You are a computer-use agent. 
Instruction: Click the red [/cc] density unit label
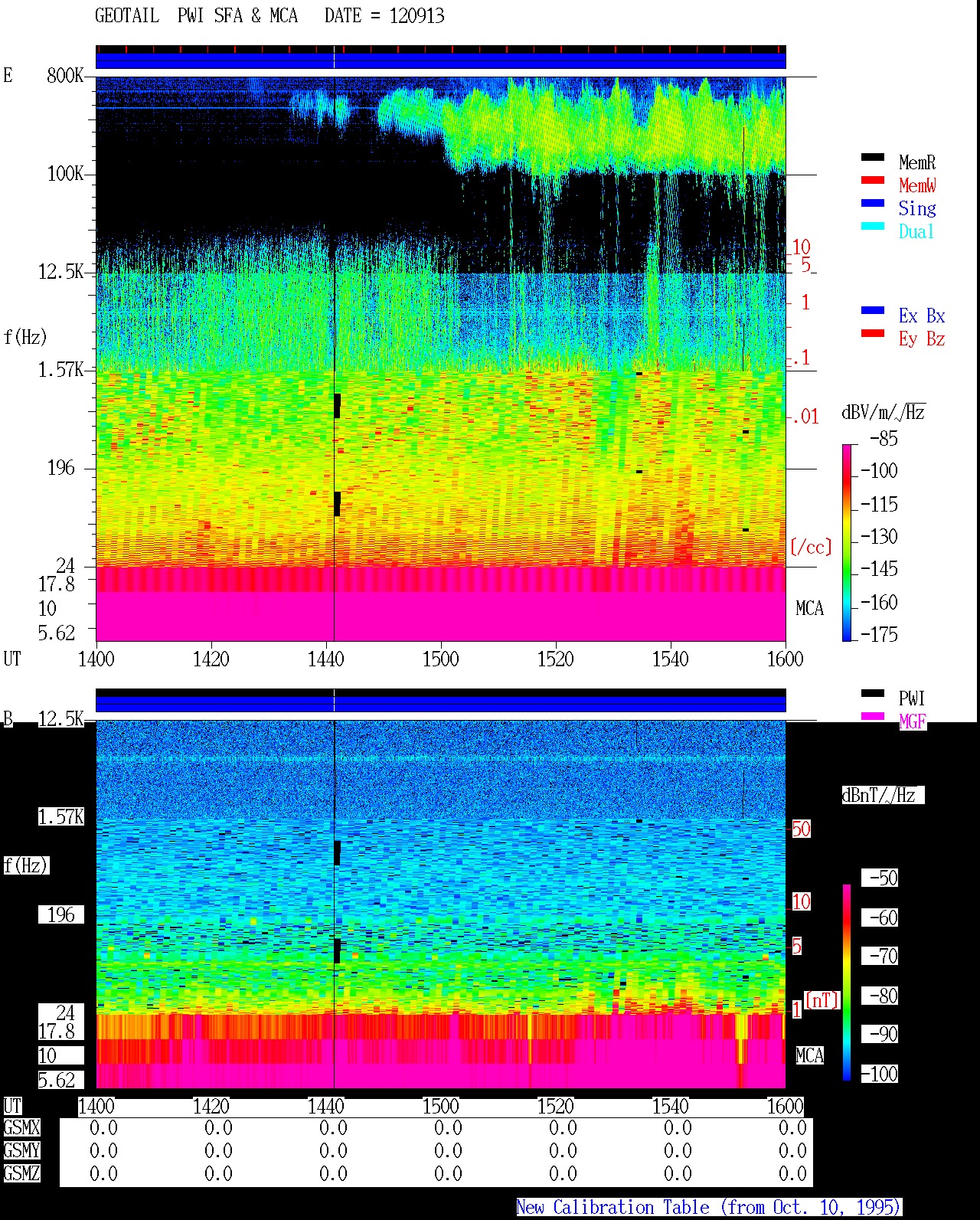[x=810, y=547]
